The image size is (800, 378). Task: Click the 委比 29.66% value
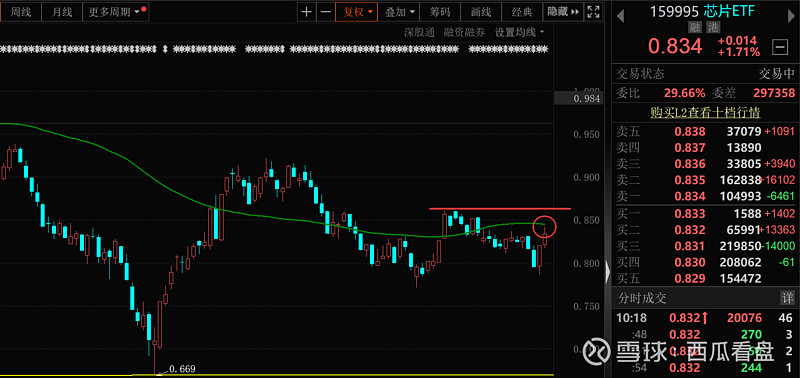[685, 93]
